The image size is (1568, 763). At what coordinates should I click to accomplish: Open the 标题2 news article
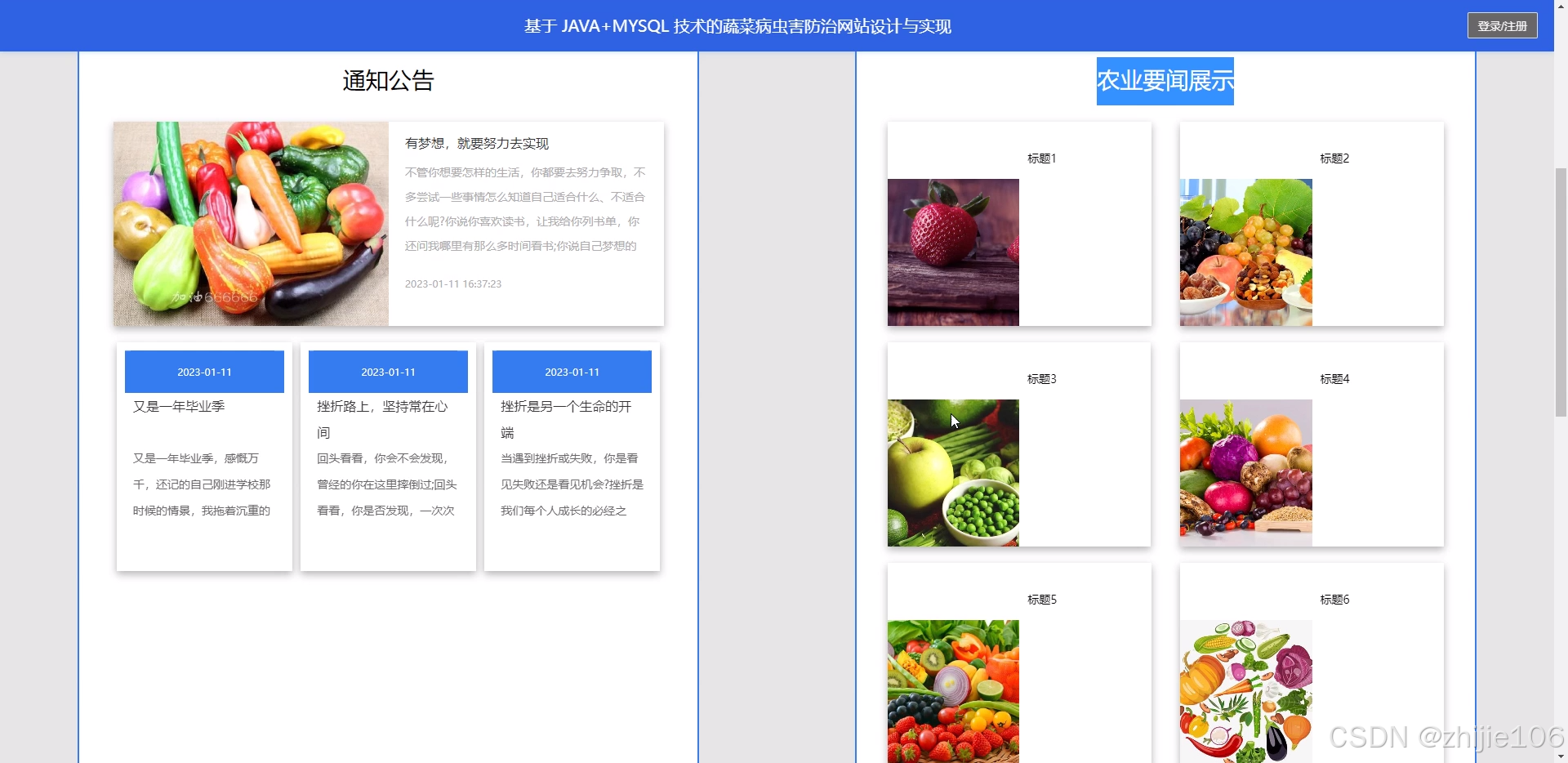(1334, 158)
